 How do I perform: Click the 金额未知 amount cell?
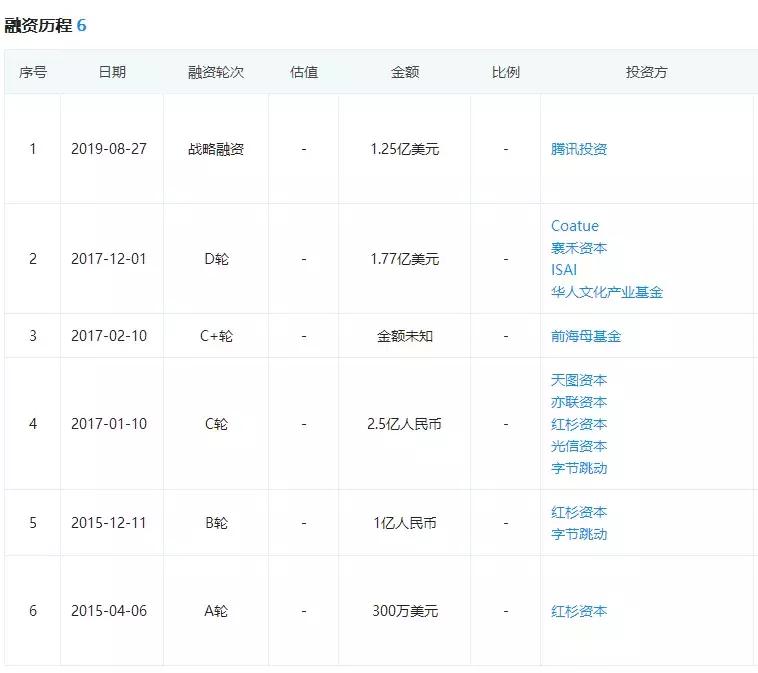point(405,336)
